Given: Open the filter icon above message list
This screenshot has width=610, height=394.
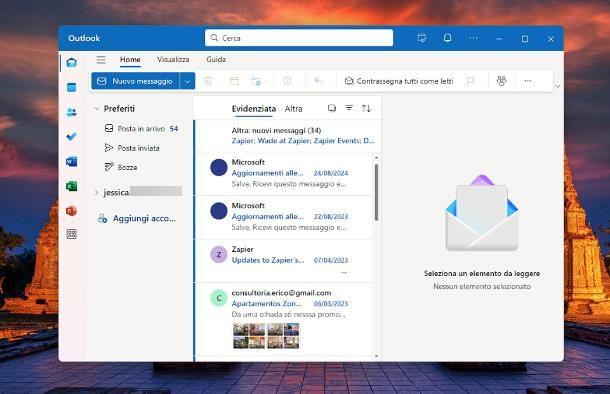Looking at the screenshot, I should [349, 108].
